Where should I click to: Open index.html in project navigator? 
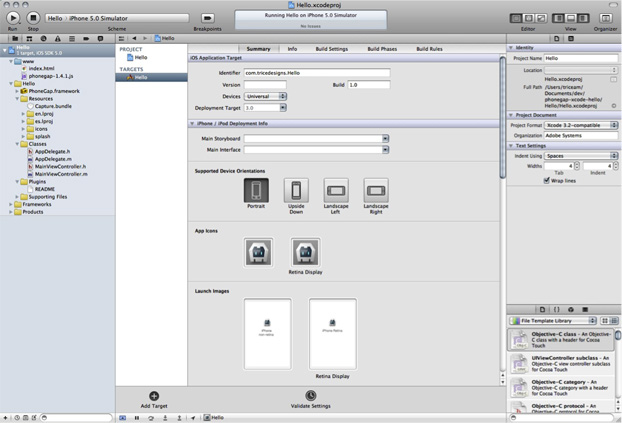tap(41, 68)
